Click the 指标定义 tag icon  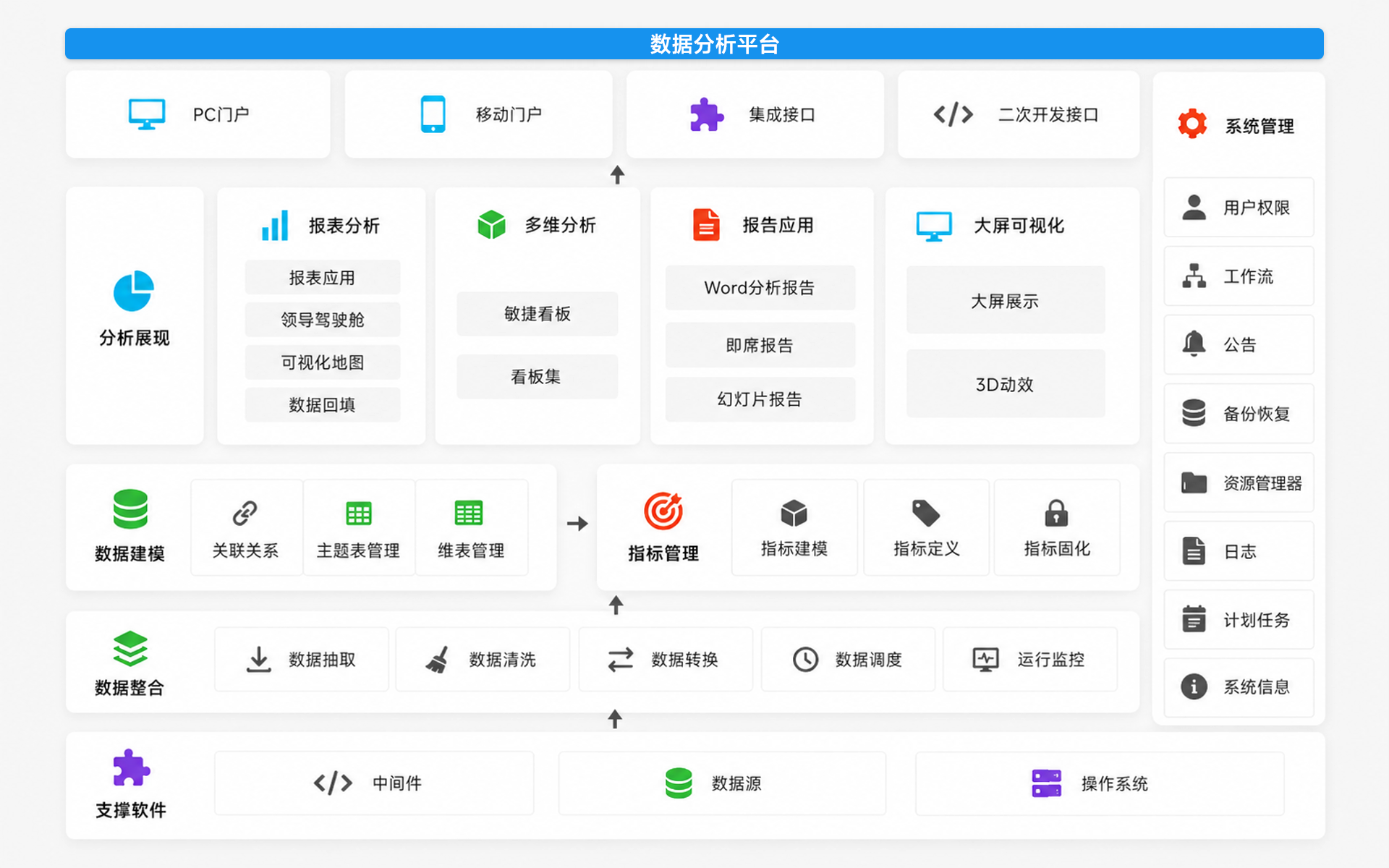click(x=925, y=513)
